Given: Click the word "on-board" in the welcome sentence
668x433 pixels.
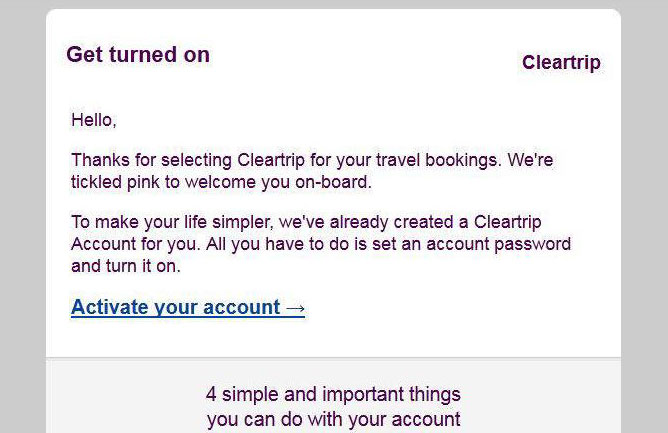Looking at the screenshot, I should click(334, 182).
